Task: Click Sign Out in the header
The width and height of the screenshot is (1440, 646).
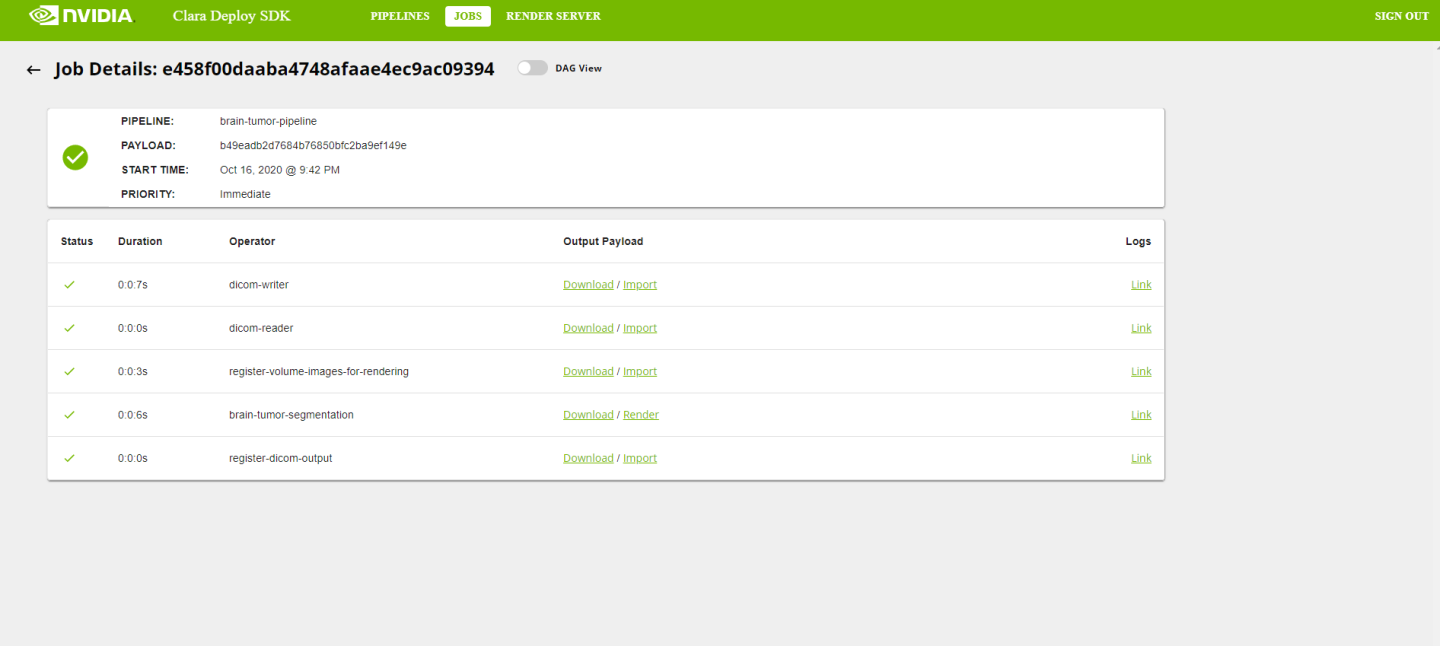Action: point(1401,16)
